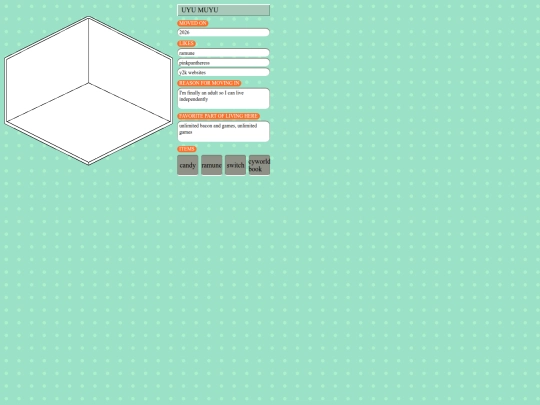Screen dimensions: 540x405
Task: Click the UYU MUYU name field
Action: 224,10
